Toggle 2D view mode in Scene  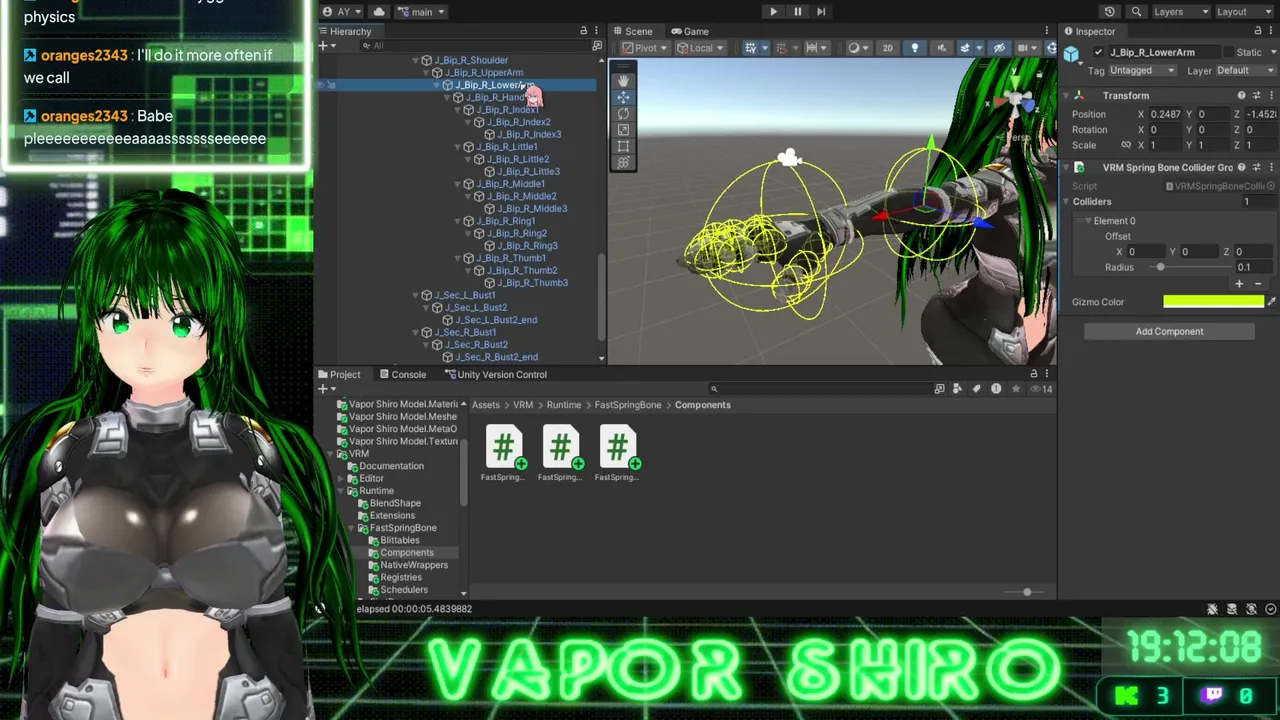887,48
